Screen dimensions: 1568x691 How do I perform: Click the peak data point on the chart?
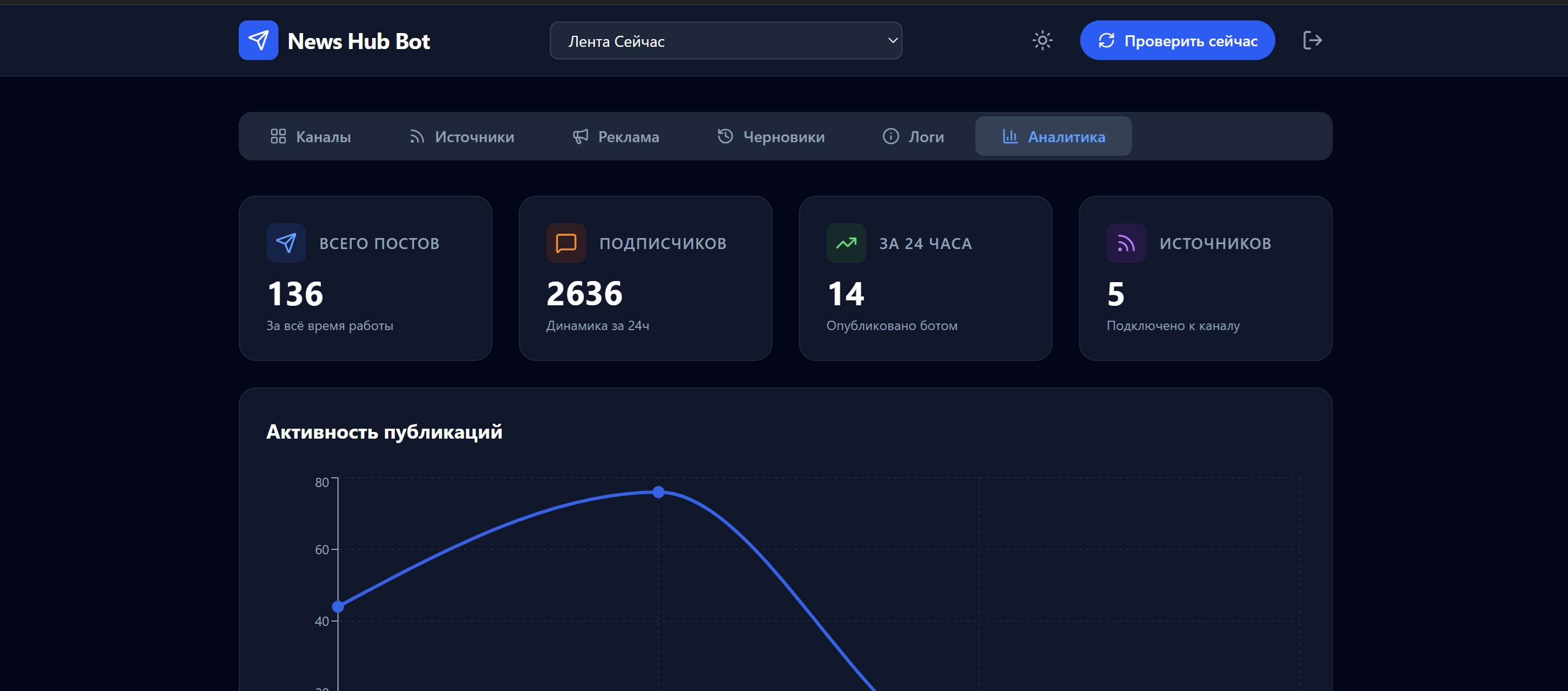[x=658, y=492]
